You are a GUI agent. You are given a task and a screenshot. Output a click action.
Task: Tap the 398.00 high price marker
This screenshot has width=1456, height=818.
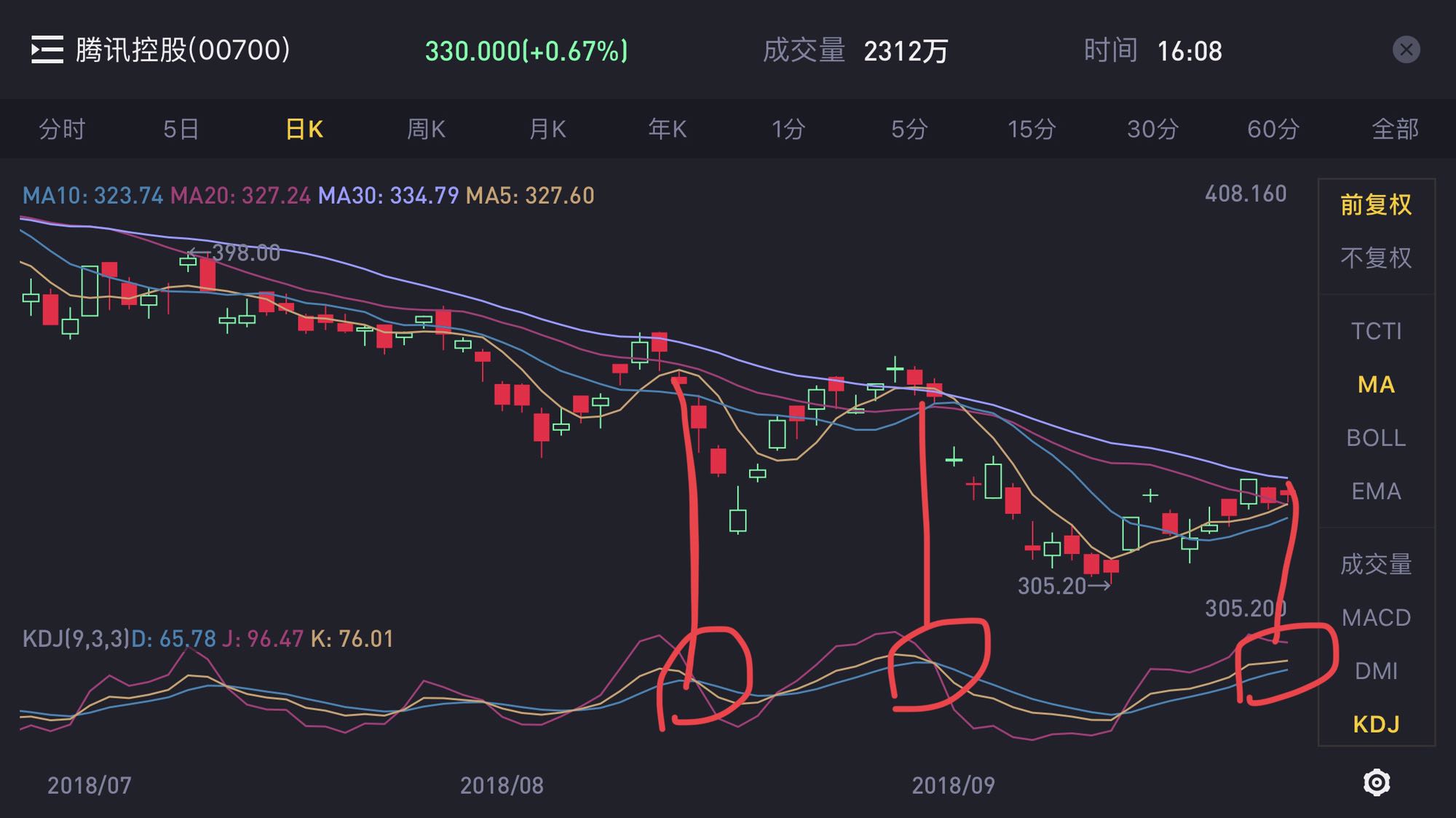coord(234,253)
